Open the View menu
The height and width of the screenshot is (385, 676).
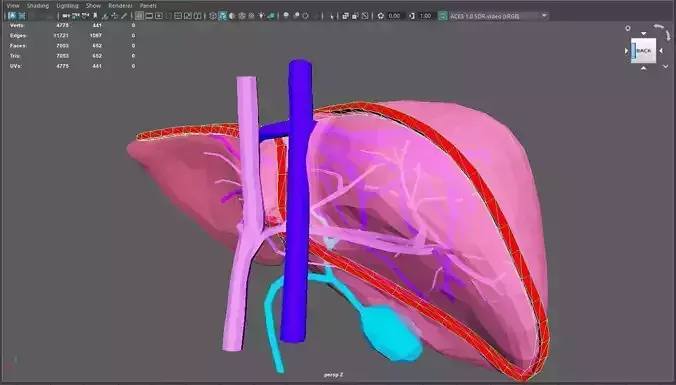pyautogui.click(x=13, y=6)
